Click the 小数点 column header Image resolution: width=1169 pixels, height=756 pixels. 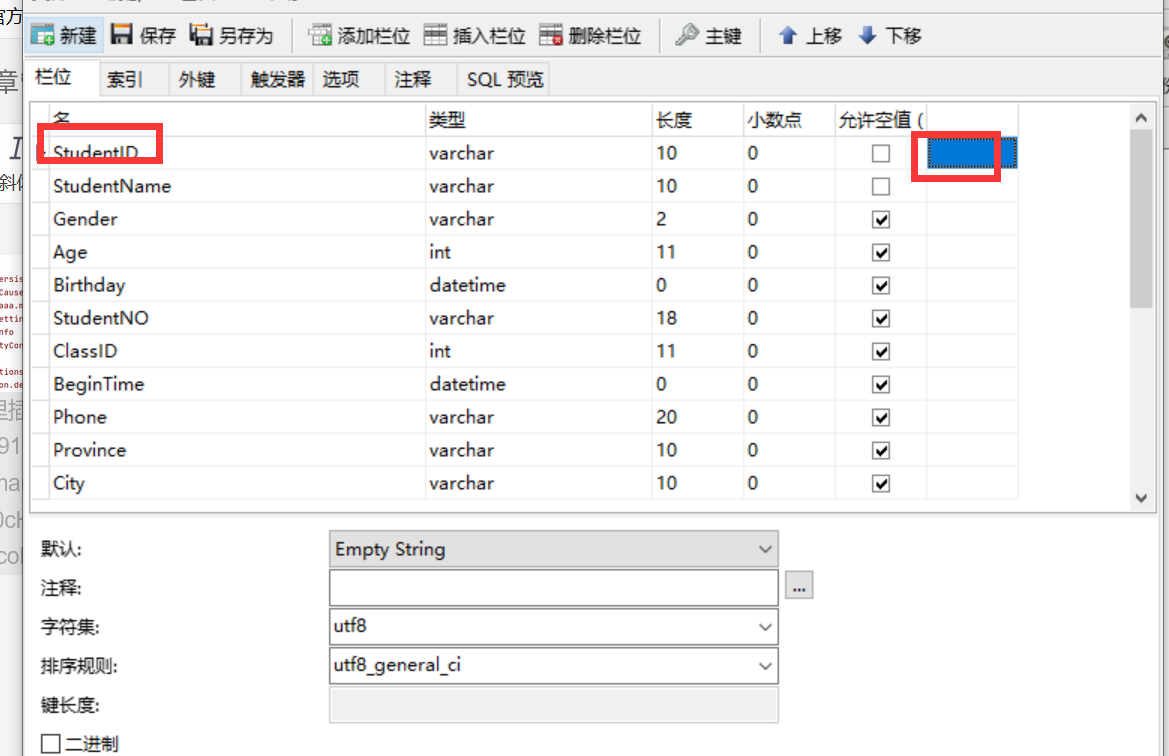pyautogui.click(x=790, y=119)
